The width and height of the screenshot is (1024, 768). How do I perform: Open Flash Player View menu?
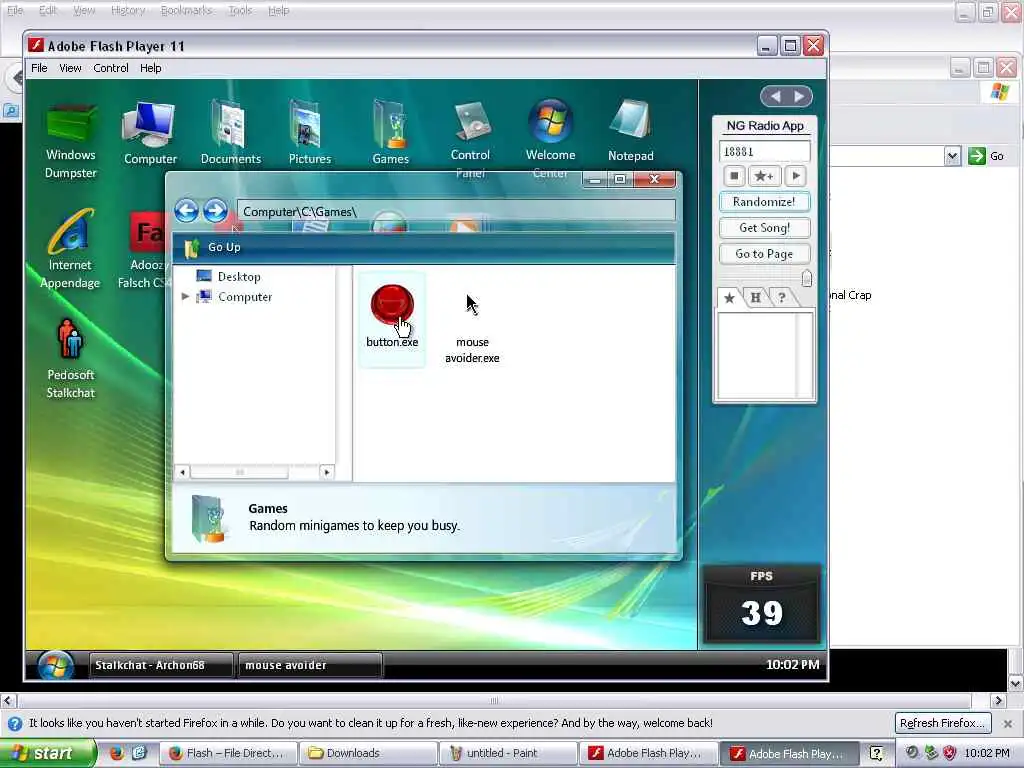coord(70,68)
